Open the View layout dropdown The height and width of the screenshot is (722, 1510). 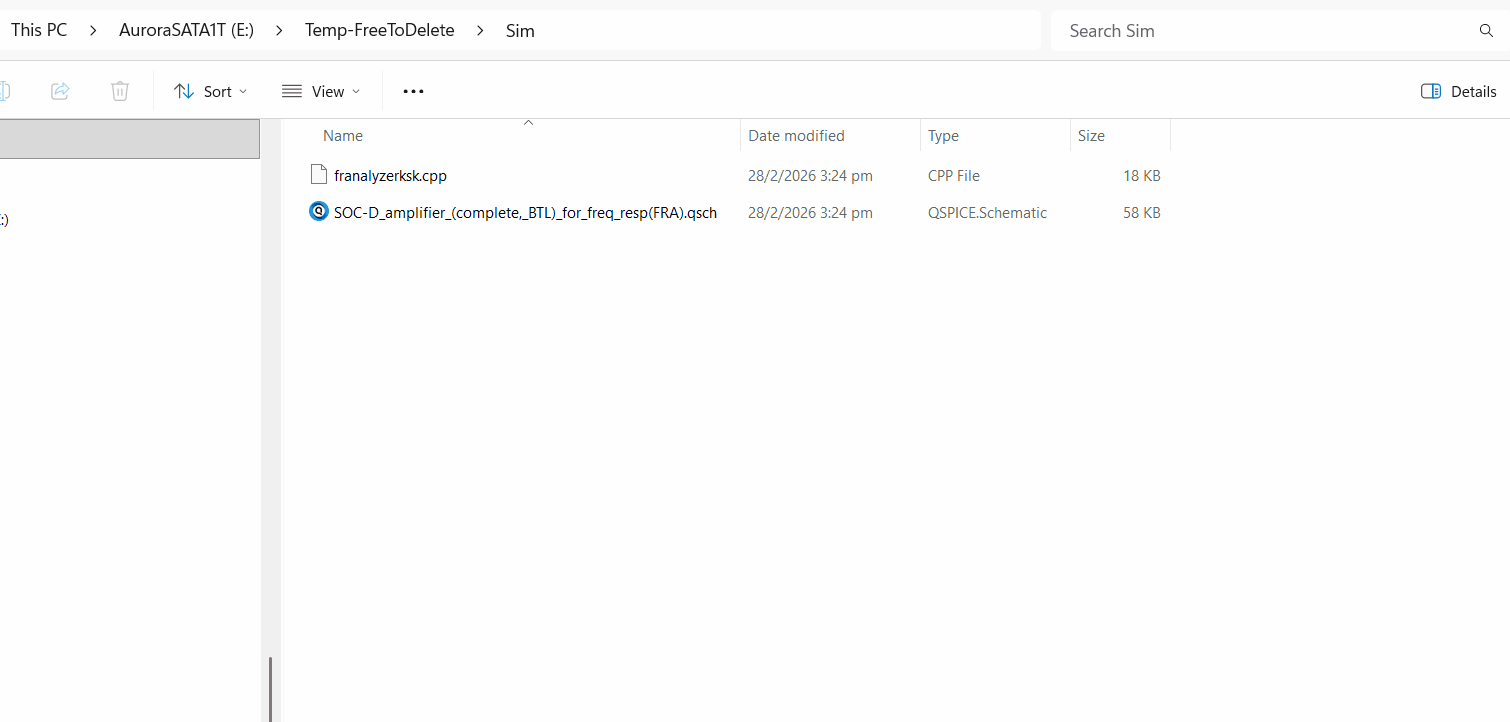pyautogui.click(x=321, y=91)
